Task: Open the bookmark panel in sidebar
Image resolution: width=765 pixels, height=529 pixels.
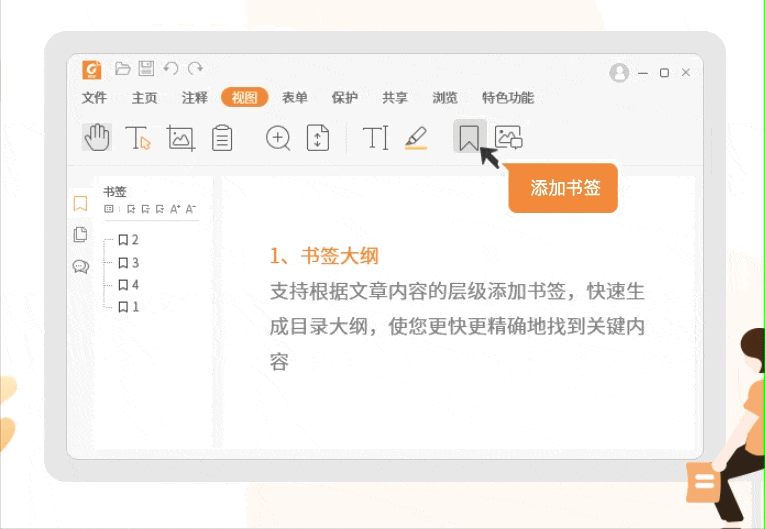Action: tap(81, 204)
